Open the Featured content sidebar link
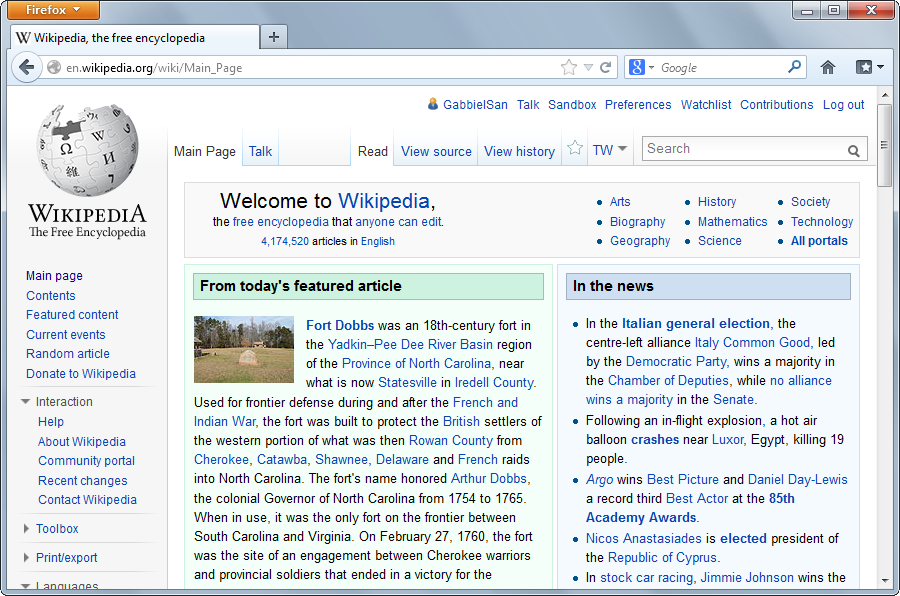 tap(72, 315)
